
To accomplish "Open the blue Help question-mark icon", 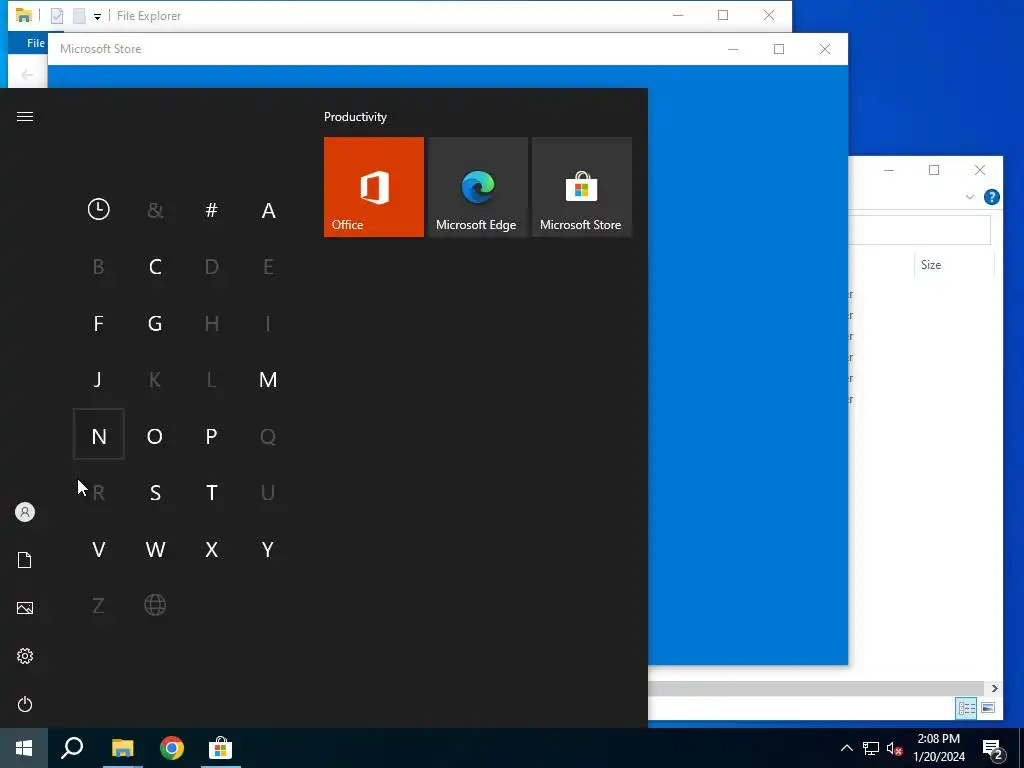I will click(991, 197).
